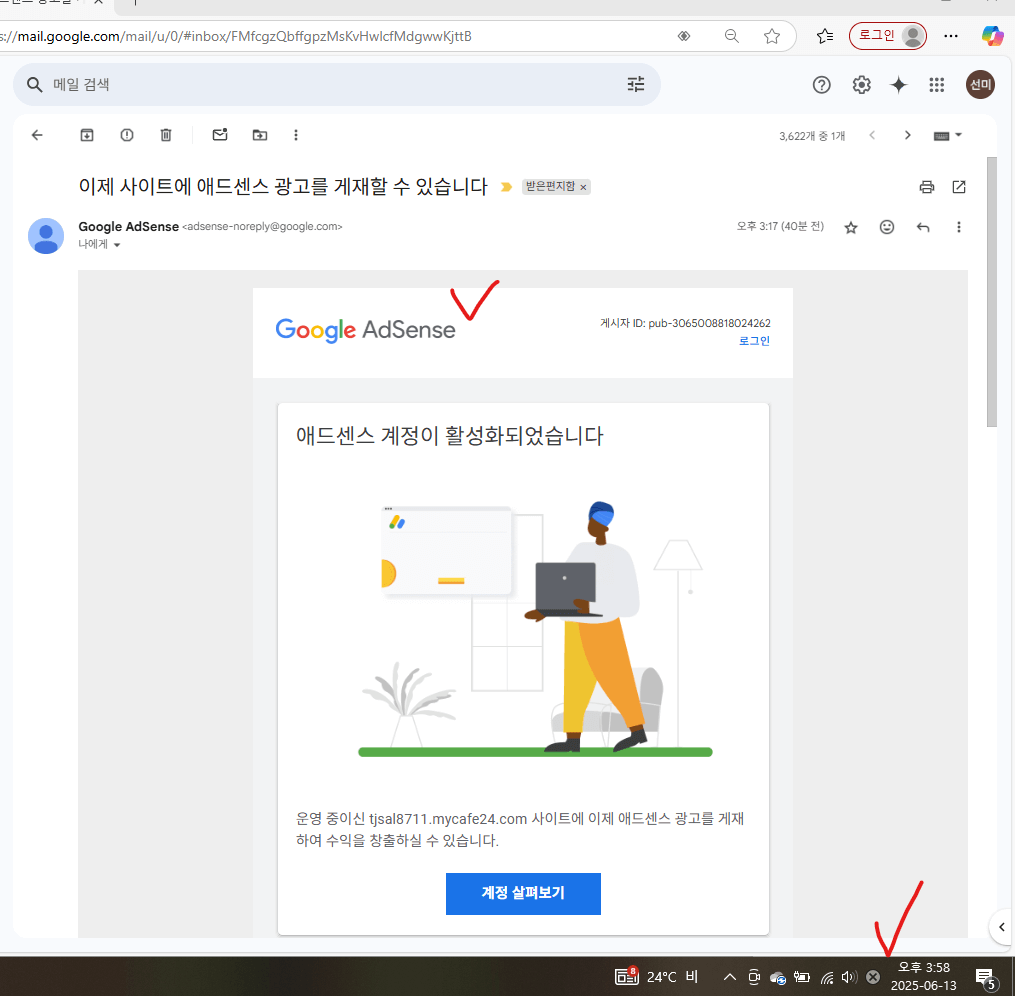Screen dimensions: 1015x996
Task: Open the cloud sync tray icon
Action: [x=777, y=977]
